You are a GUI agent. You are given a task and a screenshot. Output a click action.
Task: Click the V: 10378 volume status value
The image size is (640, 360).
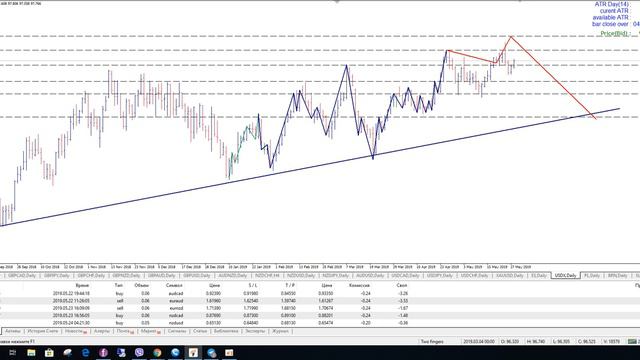612,341
